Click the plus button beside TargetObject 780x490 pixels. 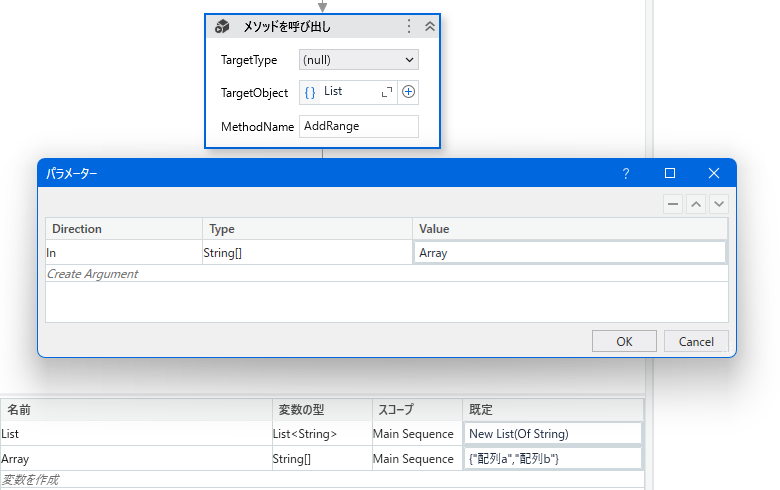(408, 92)
